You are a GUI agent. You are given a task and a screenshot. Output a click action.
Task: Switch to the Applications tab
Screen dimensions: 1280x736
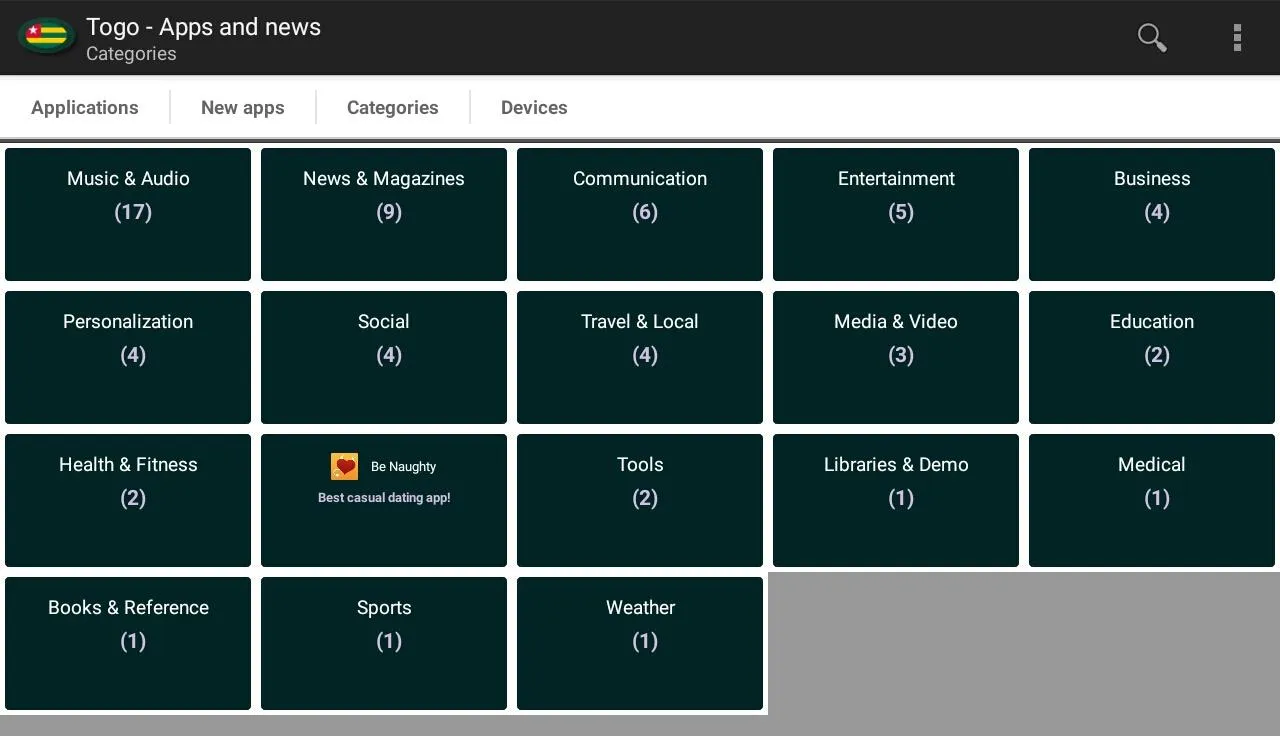click(85, 108)
